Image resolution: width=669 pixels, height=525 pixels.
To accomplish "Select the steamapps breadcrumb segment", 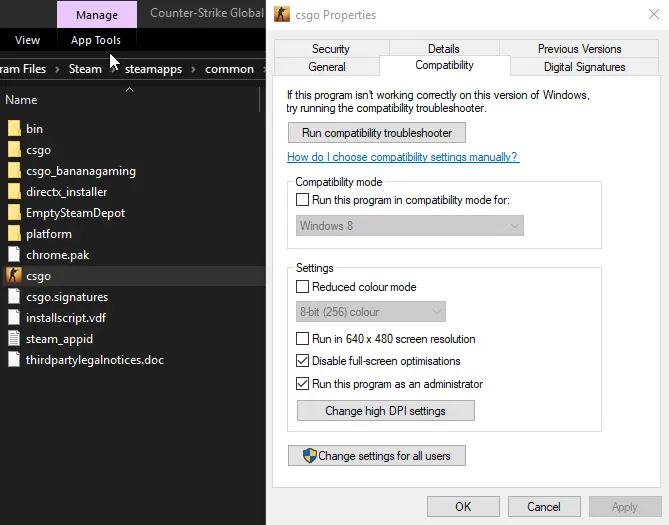I will coord(153,69).
